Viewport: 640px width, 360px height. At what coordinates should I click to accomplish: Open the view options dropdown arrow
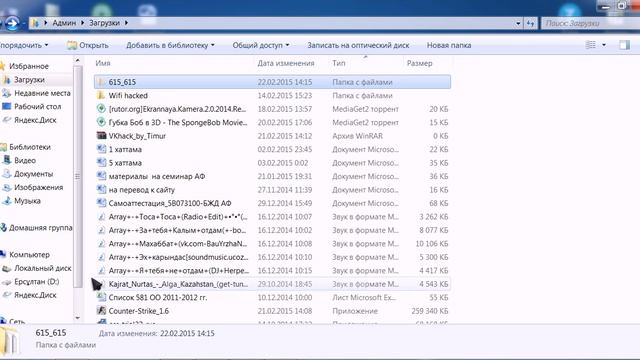[604, 45]
